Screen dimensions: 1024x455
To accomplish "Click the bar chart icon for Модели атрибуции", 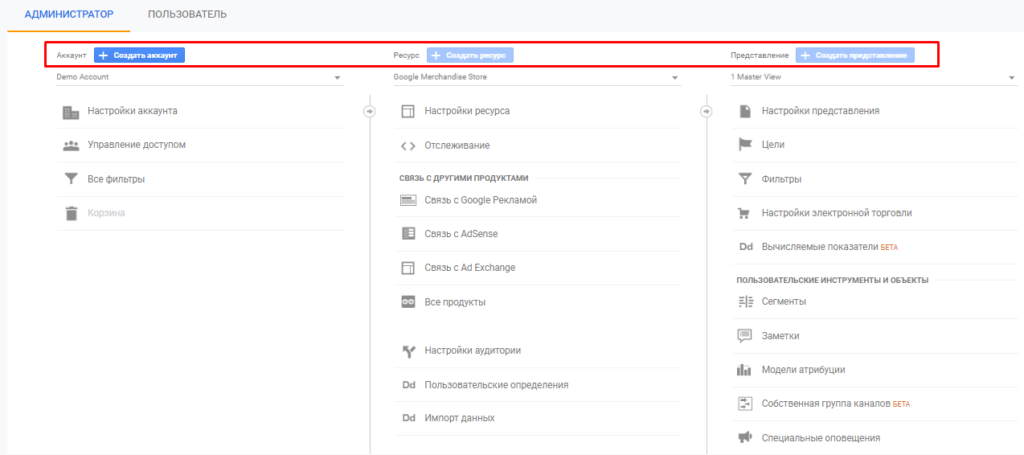I will coord(745,370).
